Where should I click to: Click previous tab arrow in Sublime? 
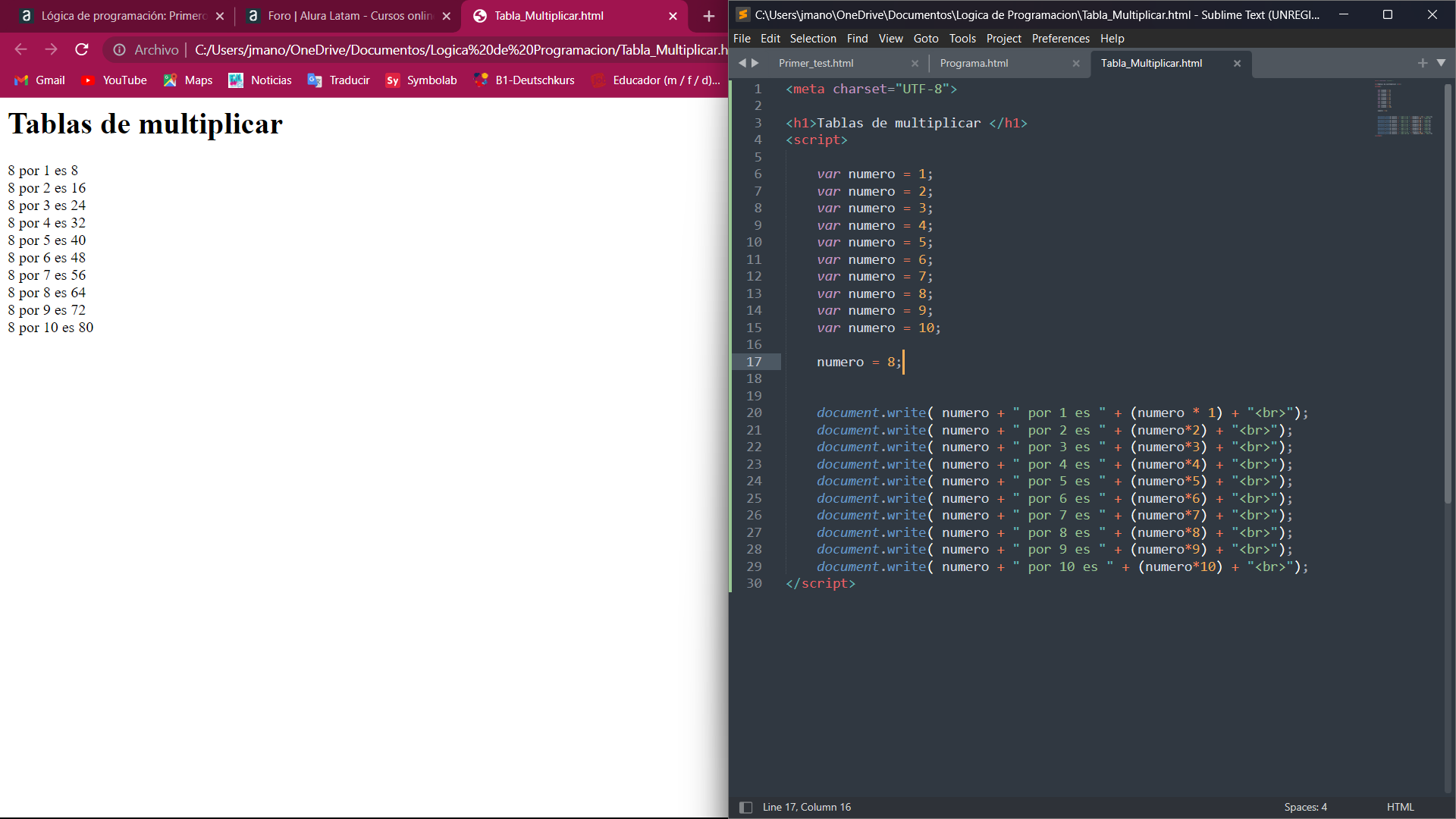742,63
